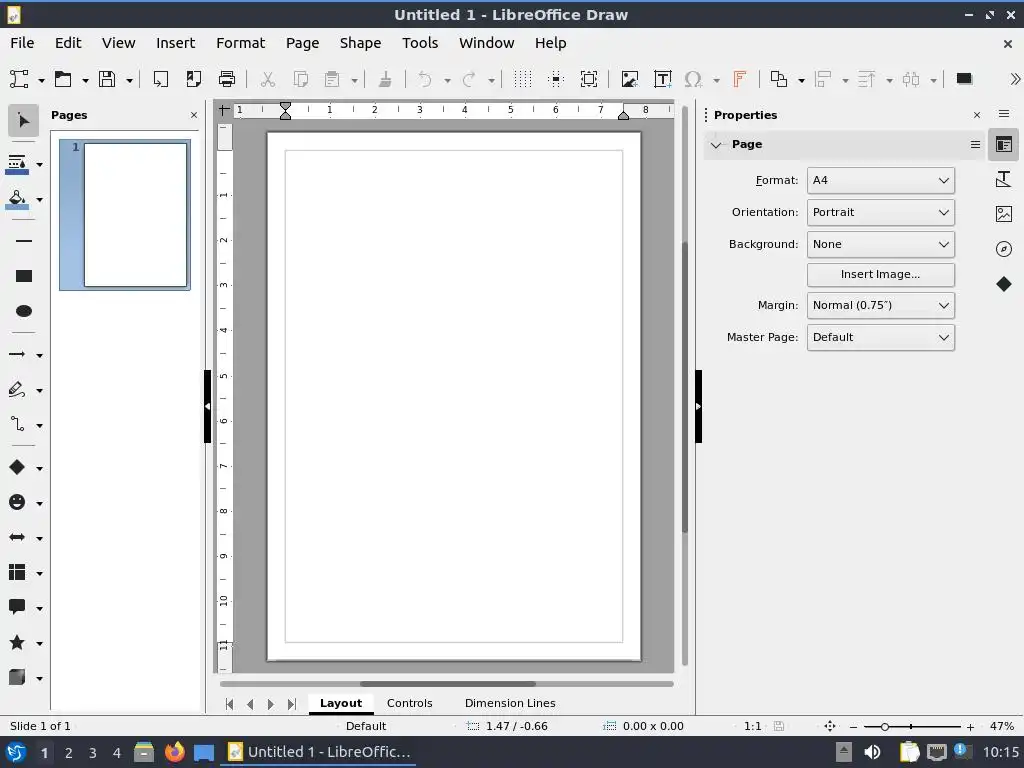Open the sidebar settings menu button

coord(1004,114)
